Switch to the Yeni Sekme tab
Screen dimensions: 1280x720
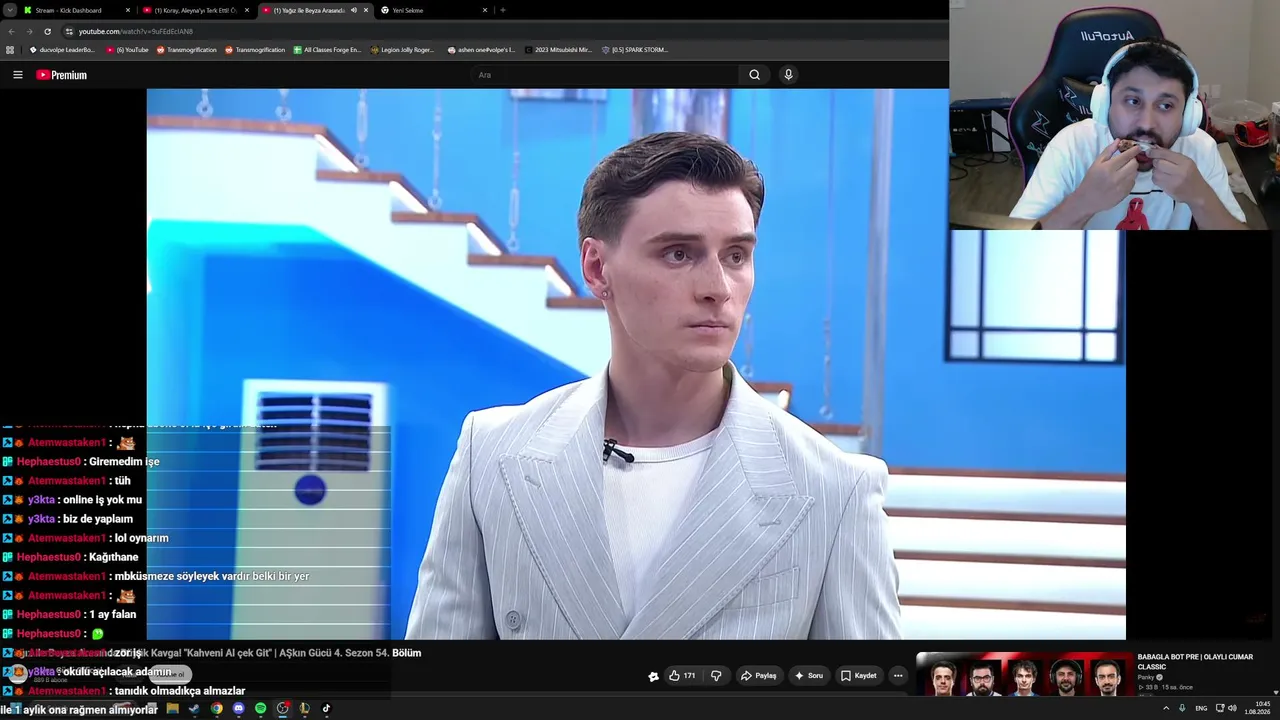pos(434,10)
